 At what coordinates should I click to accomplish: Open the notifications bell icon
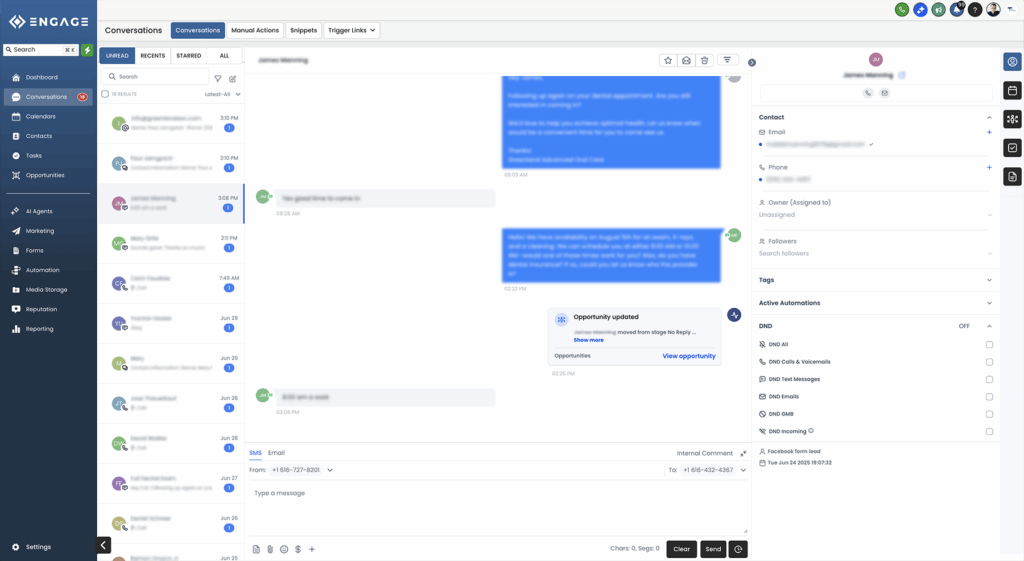click(957, 10)
